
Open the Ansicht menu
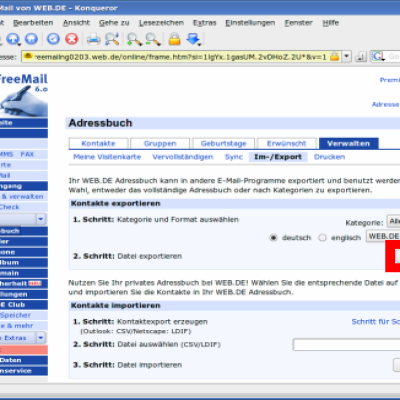(76, 23)
